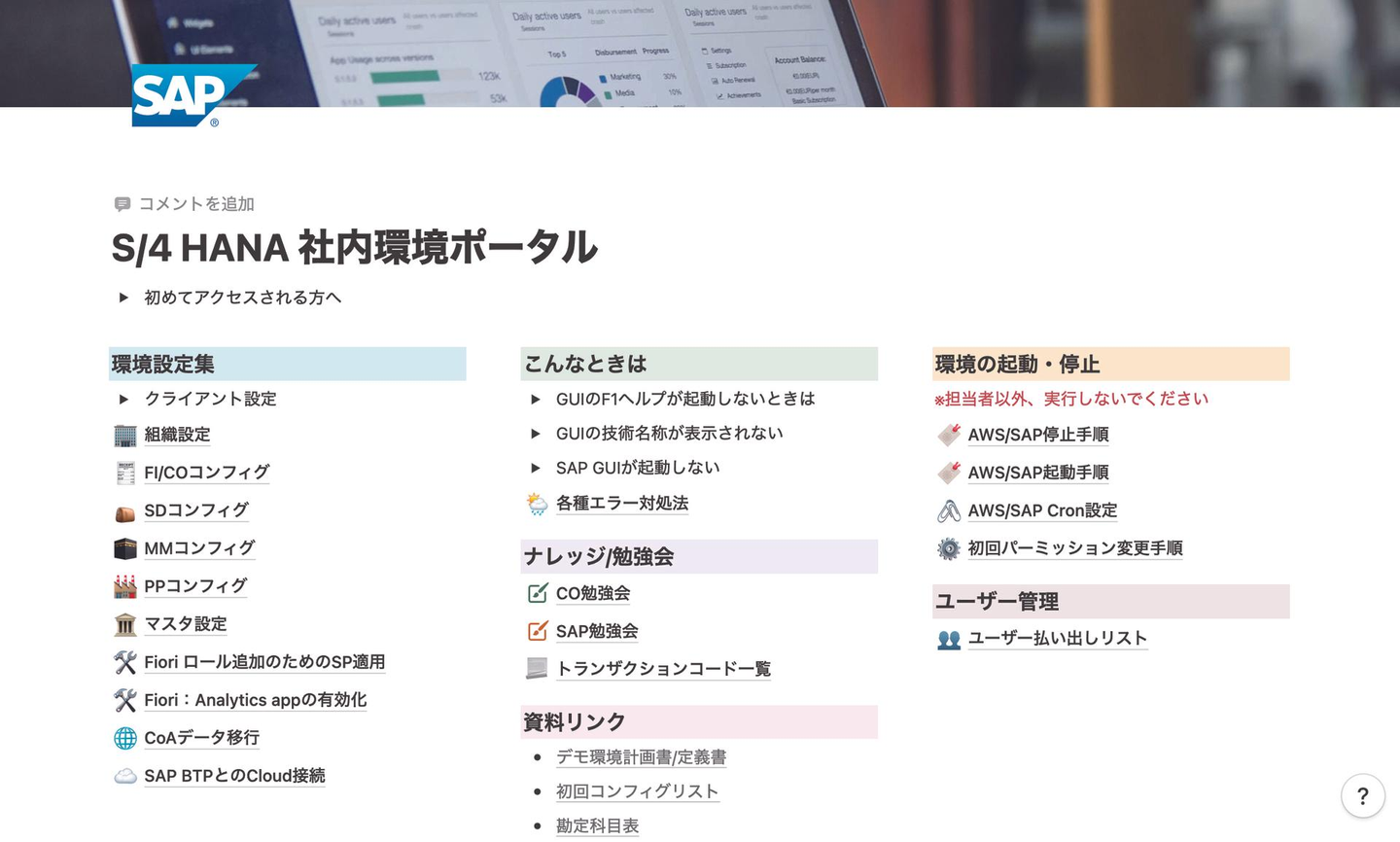Expand the GUIのF1ヘルプが起動しないときは toggle
1400x842 pixels.
point(535,399)
